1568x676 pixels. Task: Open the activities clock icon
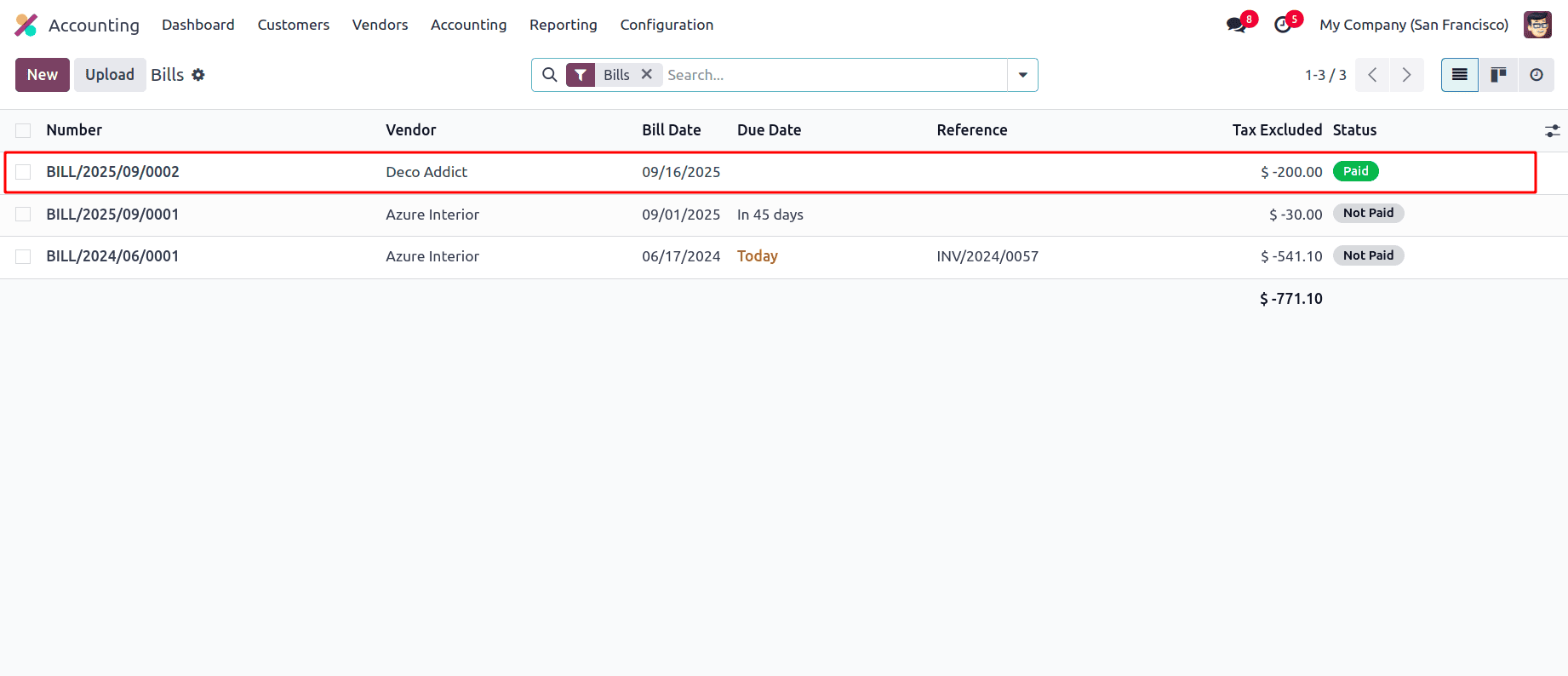(1283, 25)
